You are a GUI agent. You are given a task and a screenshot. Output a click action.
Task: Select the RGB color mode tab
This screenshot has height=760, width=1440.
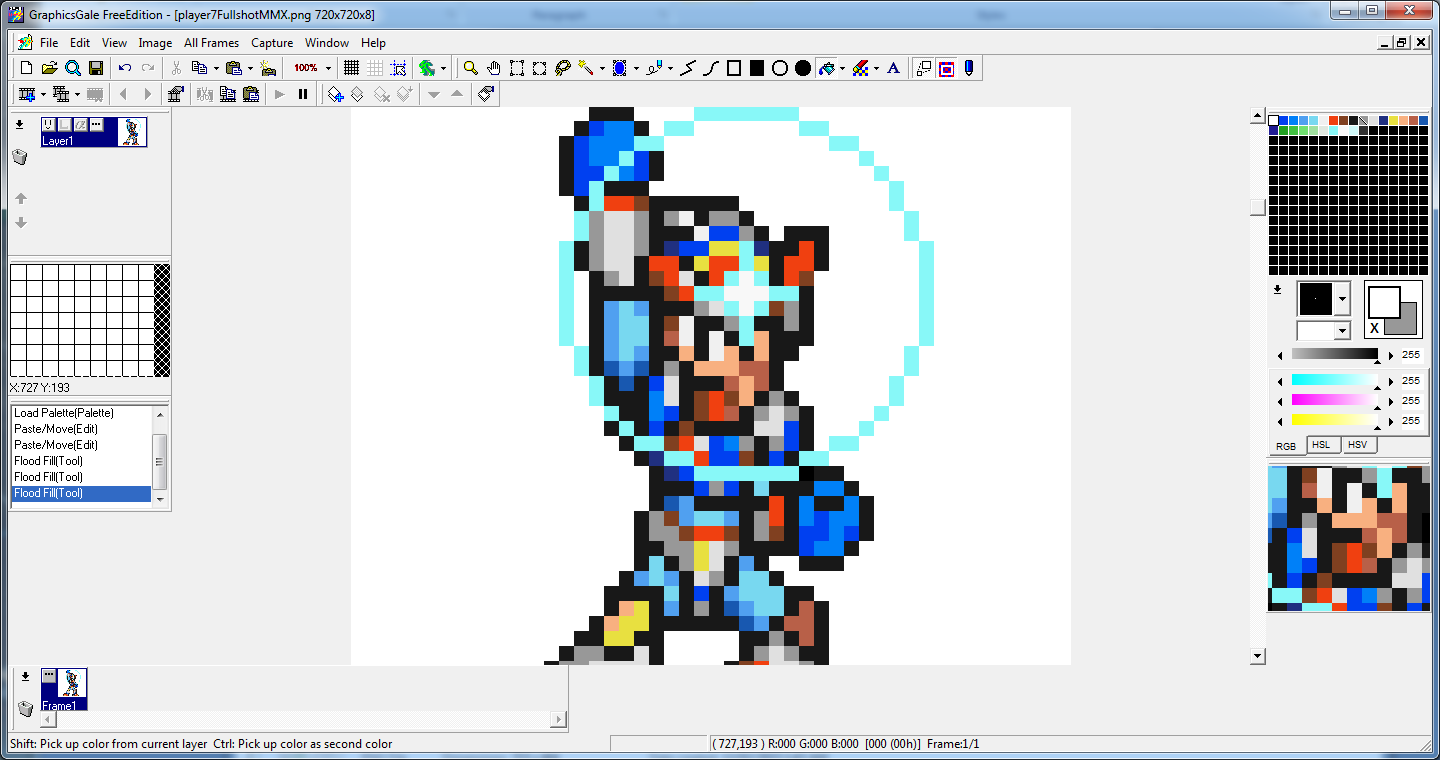point(1286,445)
